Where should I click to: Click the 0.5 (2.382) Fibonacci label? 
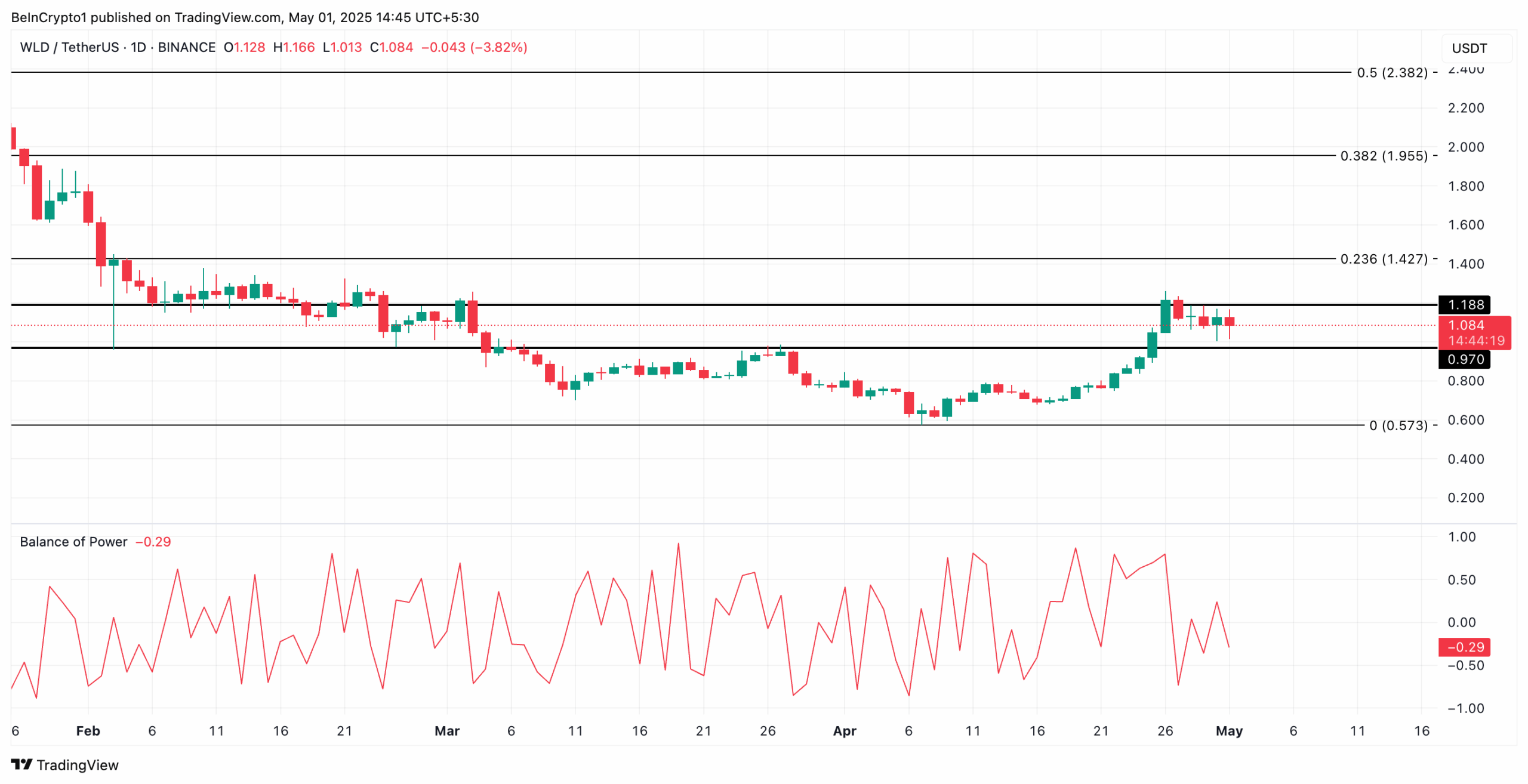pos(1391,73)
